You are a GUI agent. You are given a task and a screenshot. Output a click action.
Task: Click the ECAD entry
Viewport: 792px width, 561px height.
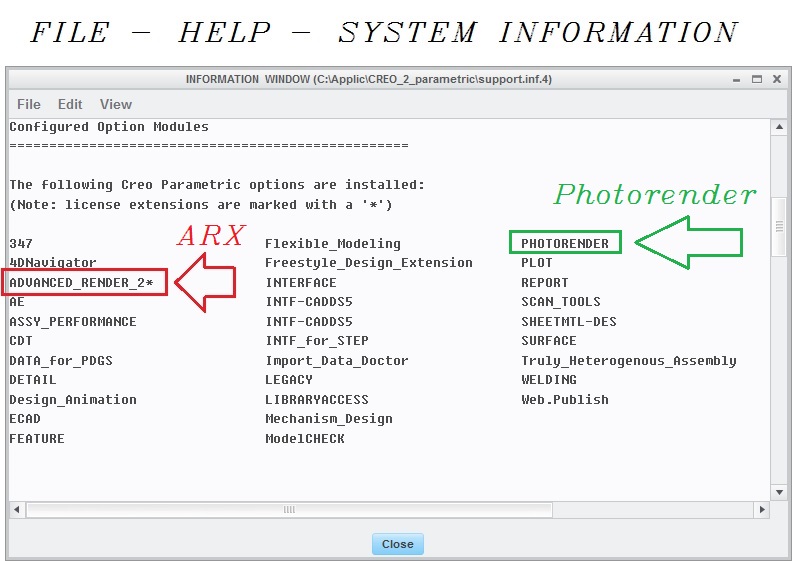pyautogui.click(x=25, y=419)
